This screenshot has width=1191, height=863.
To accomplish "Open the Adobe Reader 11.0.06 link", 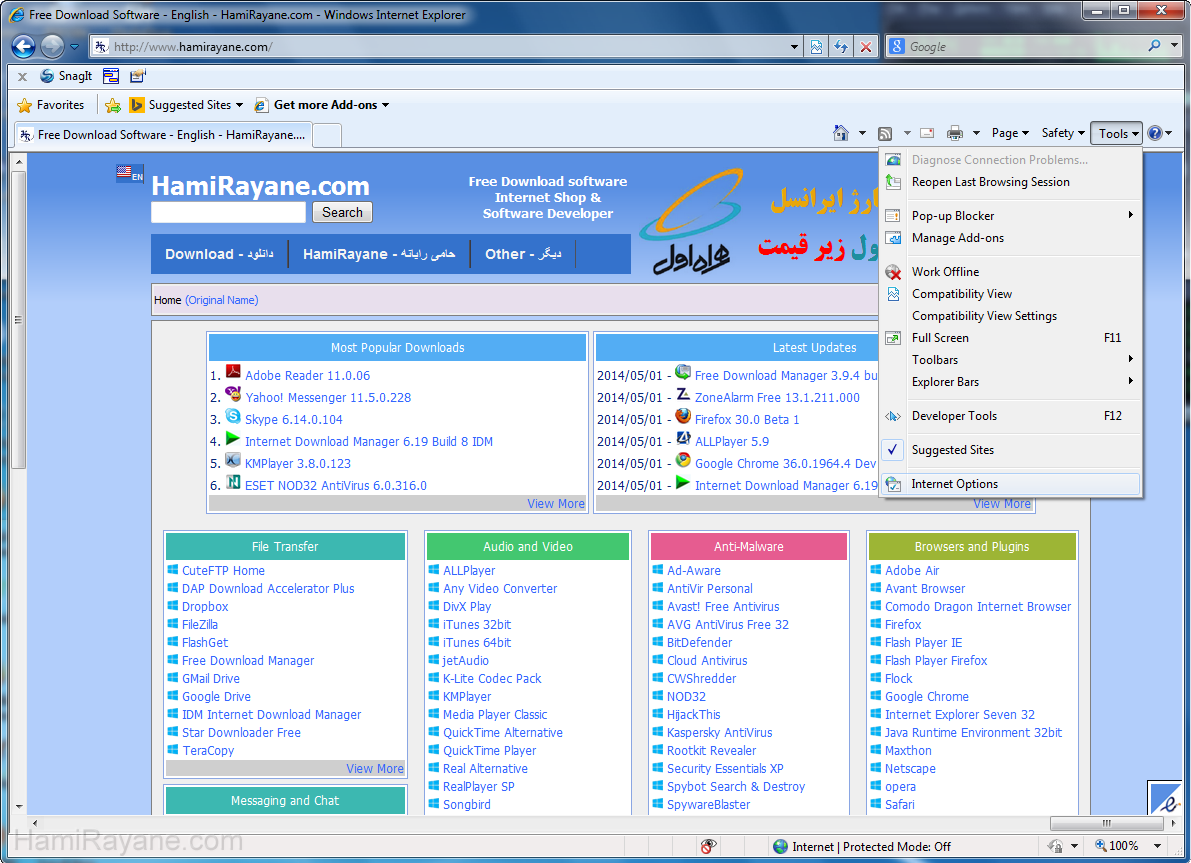I will [x=307, y=376].
